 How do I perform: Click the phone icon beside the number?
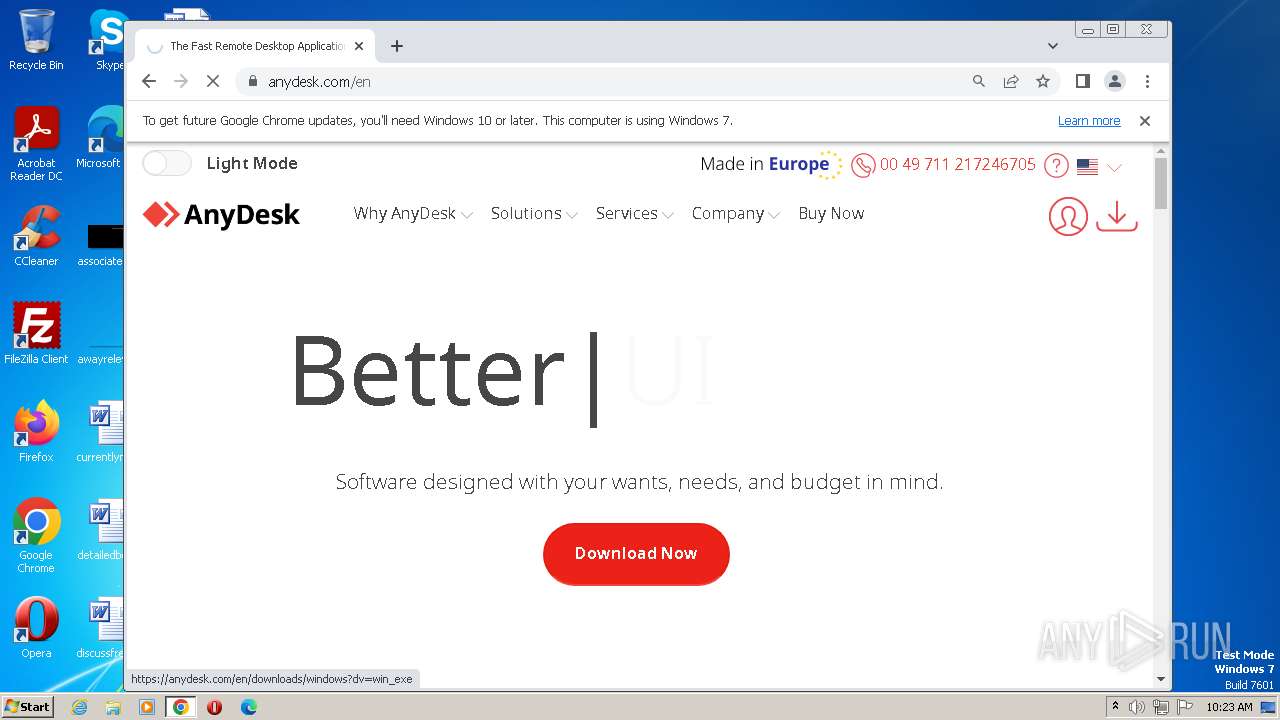863,165
